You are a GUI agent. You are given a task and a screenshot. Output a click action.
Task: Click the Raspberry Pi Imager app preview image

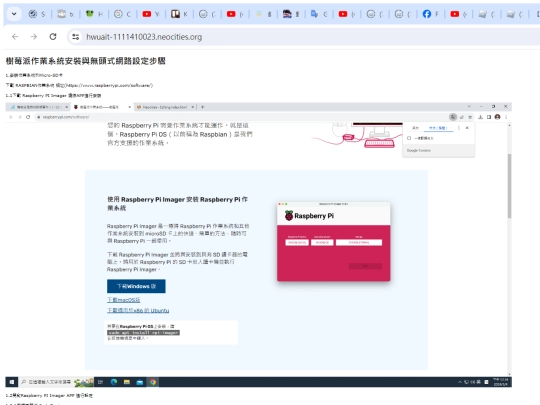[x=334, y=241]
